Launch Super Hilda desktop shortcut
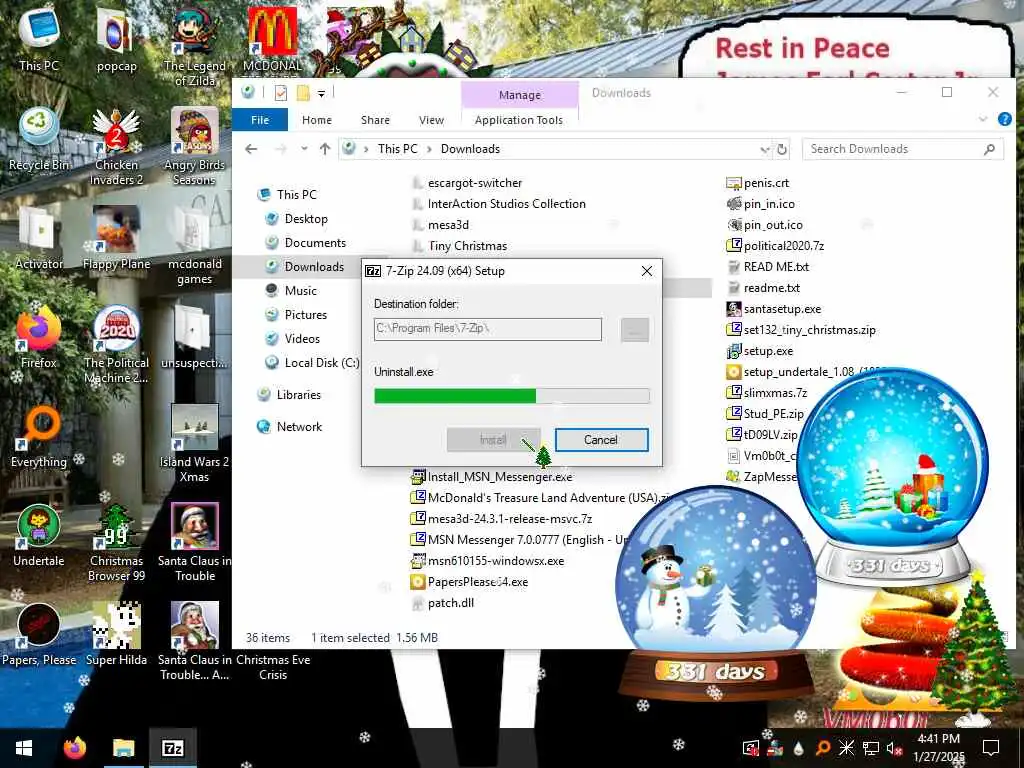This screenshot has height=768, width=1024. 116,635
